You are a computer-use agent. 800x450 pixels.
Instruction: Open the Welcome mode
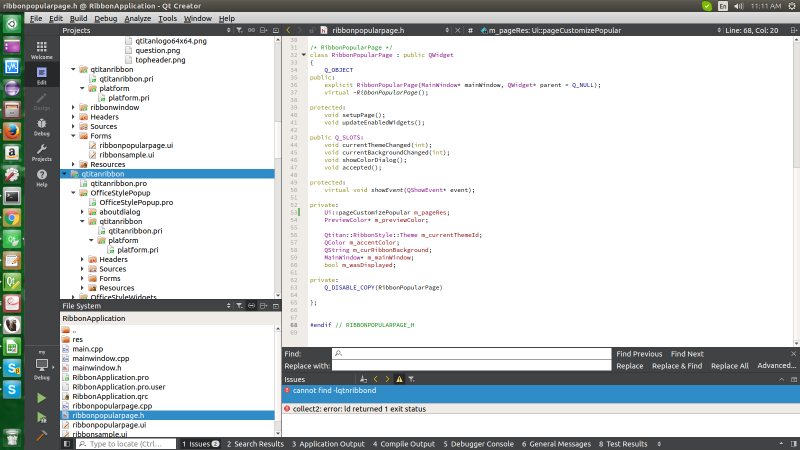(x=42, y=48)
